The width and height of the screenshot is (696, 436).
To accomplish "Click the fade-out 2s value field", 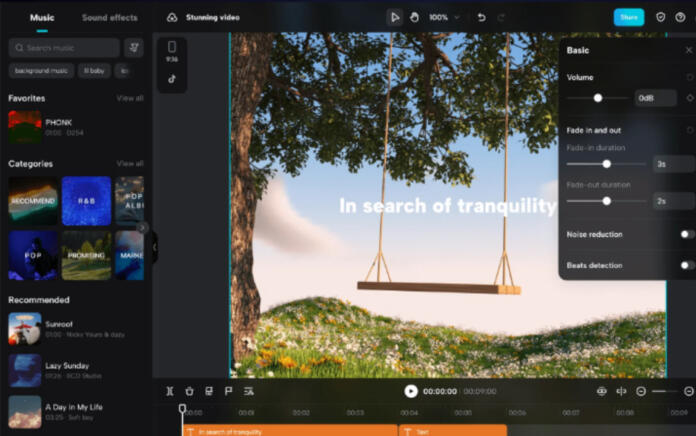I will (674, 201).
